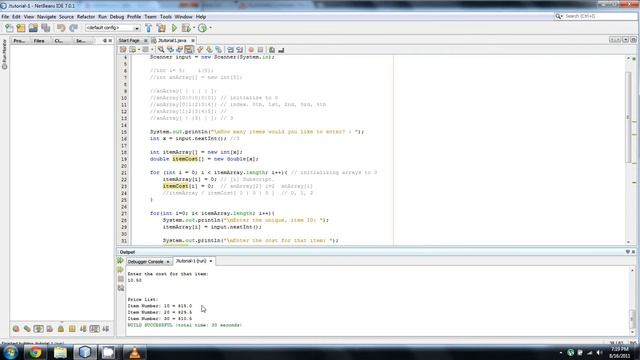Click the Save All toolbar icon

click(45, 28)
